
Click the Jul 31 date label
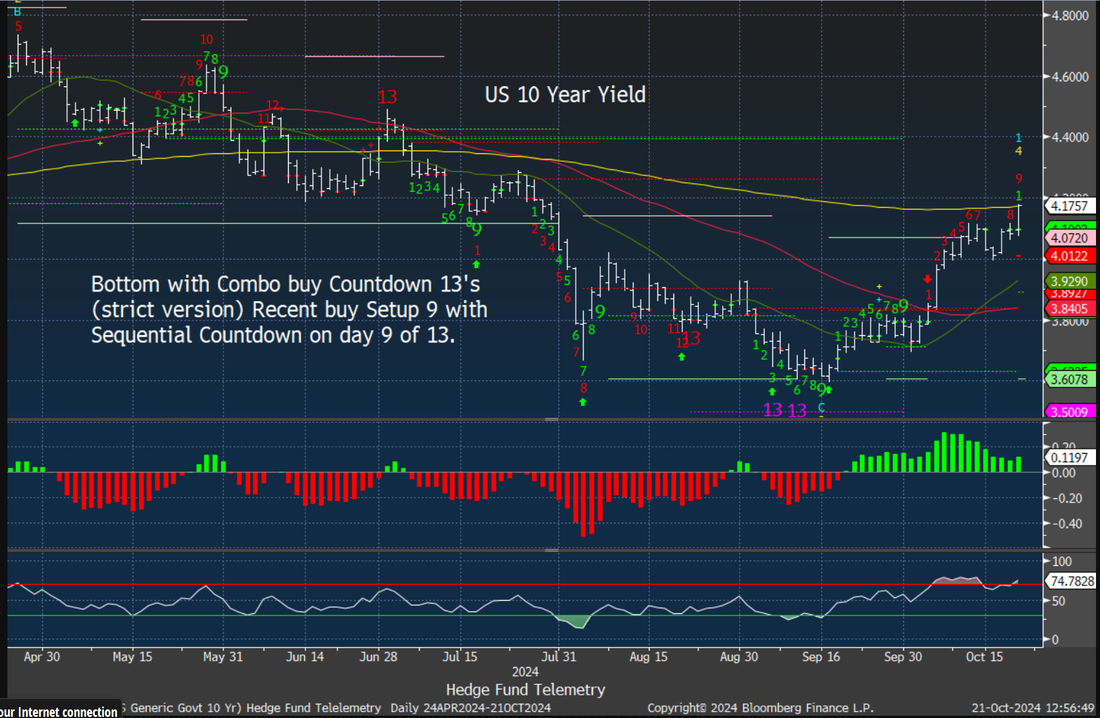(x=558, y=657)
